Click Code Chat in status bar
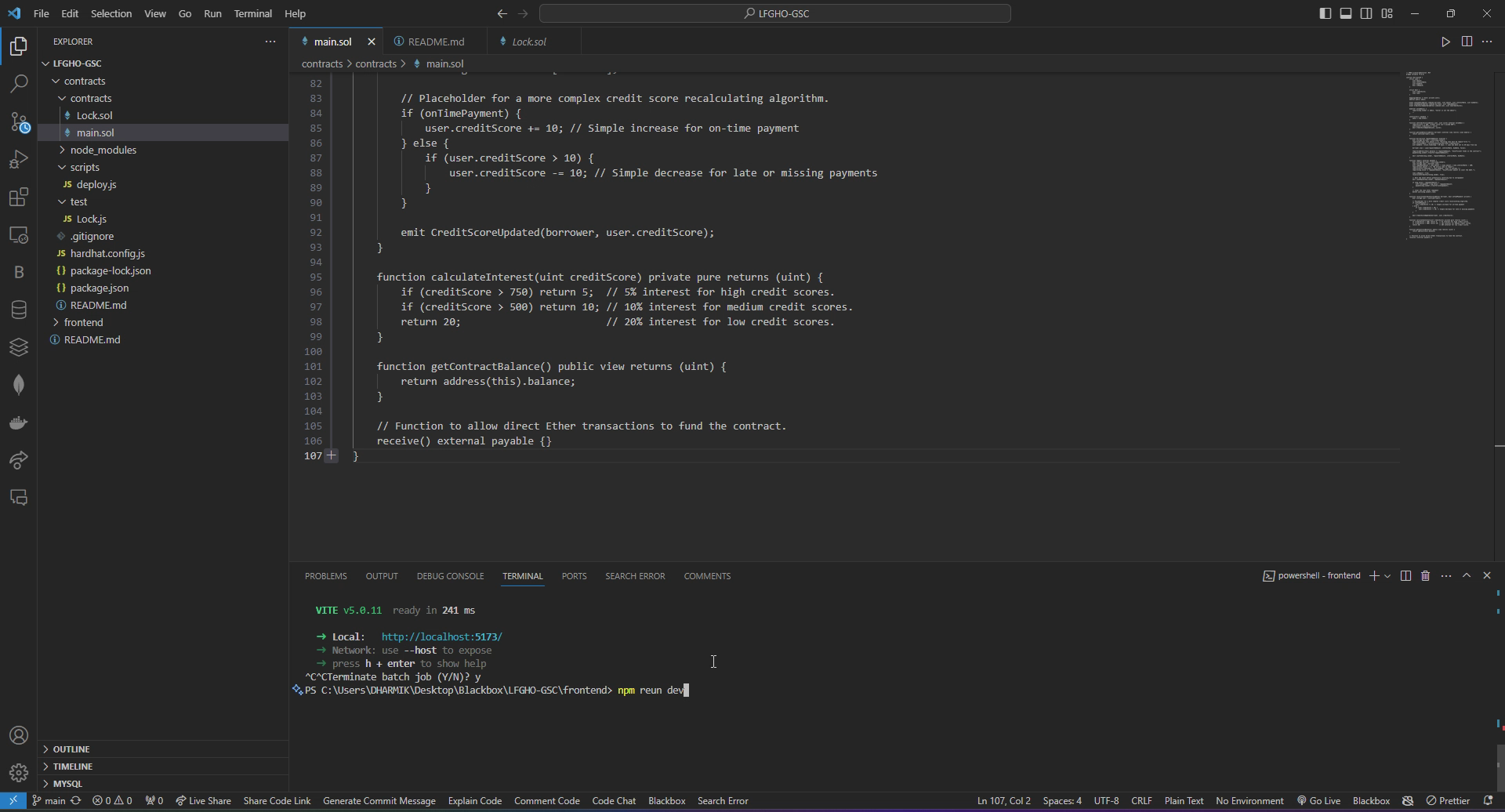 click(x=614, y=801)
